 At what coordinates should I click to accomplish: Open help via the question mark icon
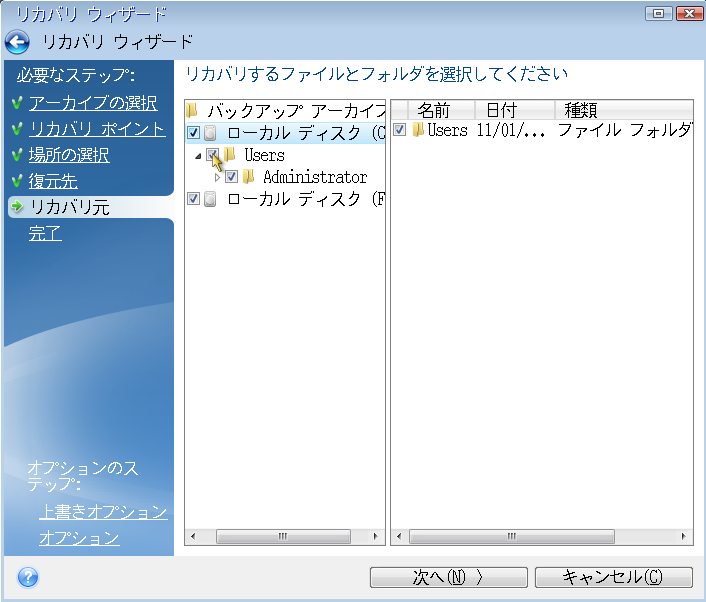(28, 578)
